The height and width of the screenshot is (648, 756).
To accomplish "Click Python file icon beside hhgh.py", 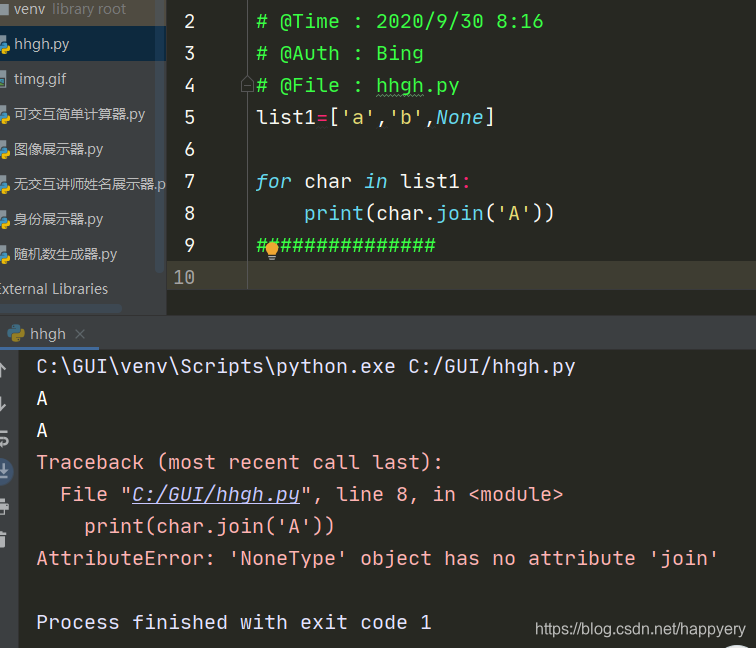I will point(4,46).
